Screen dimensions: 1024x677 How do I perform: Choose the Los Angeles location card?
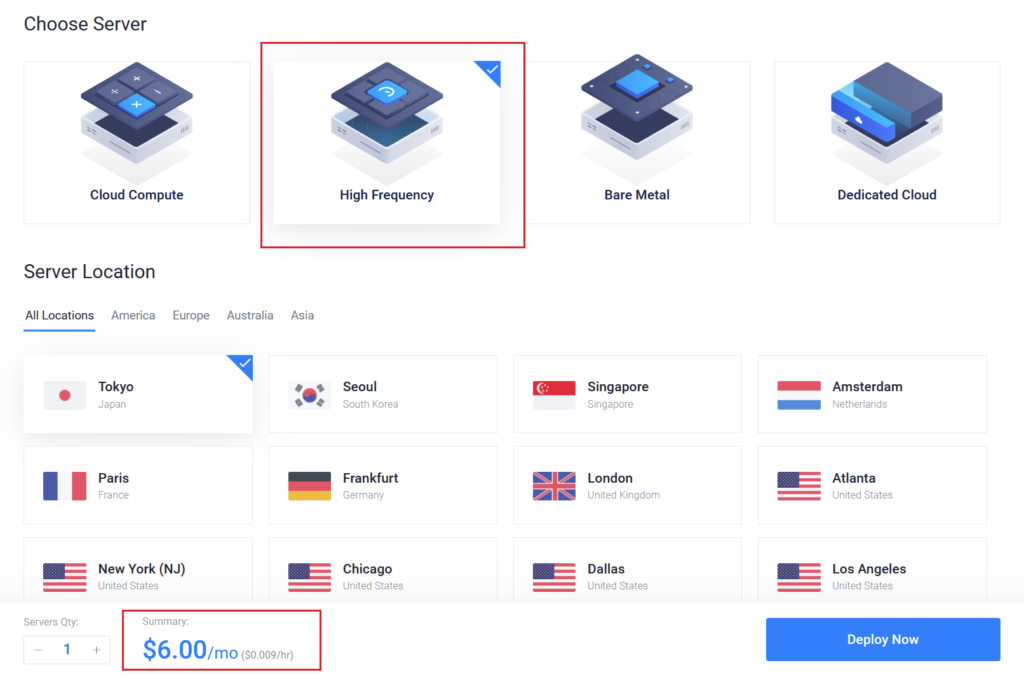tap(872, 570)
